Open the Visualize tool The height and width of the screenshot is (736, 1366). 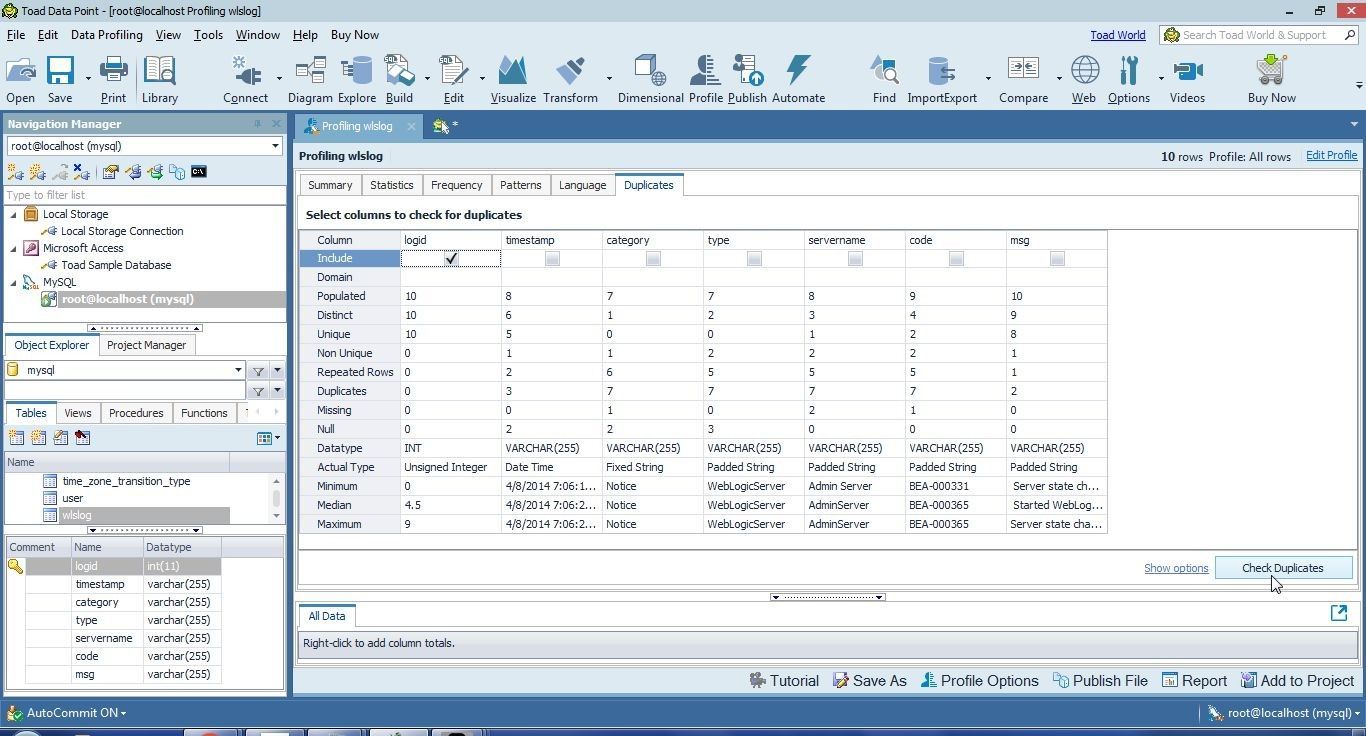click(513, 80)
